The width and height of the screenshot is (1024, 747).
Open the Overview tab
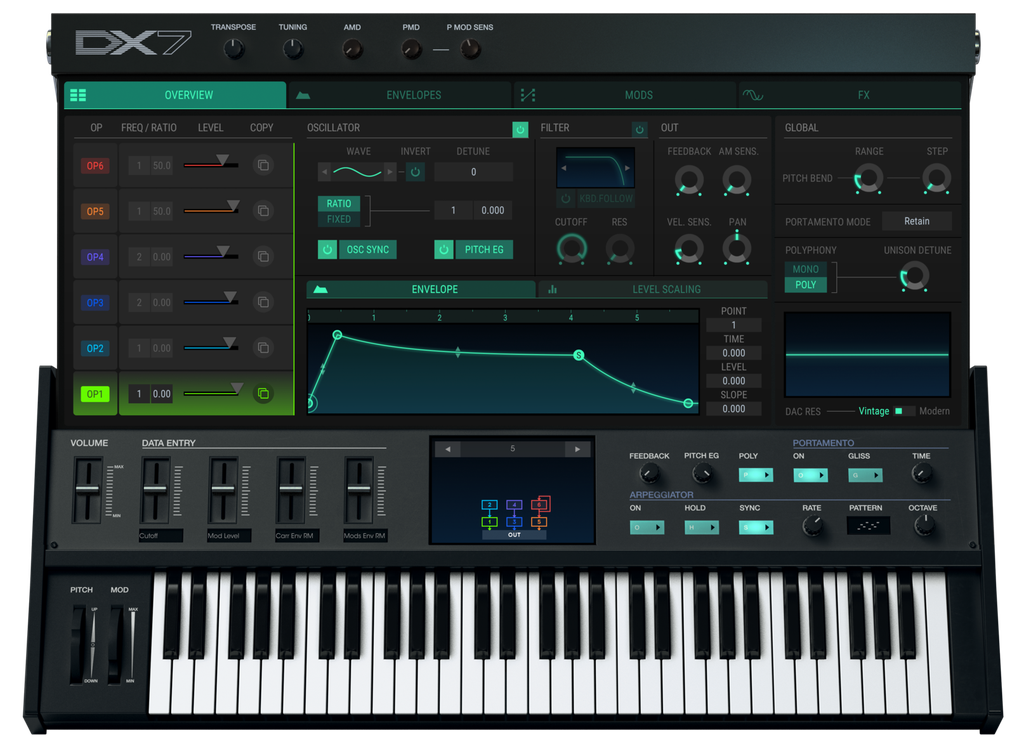(175, 95)
